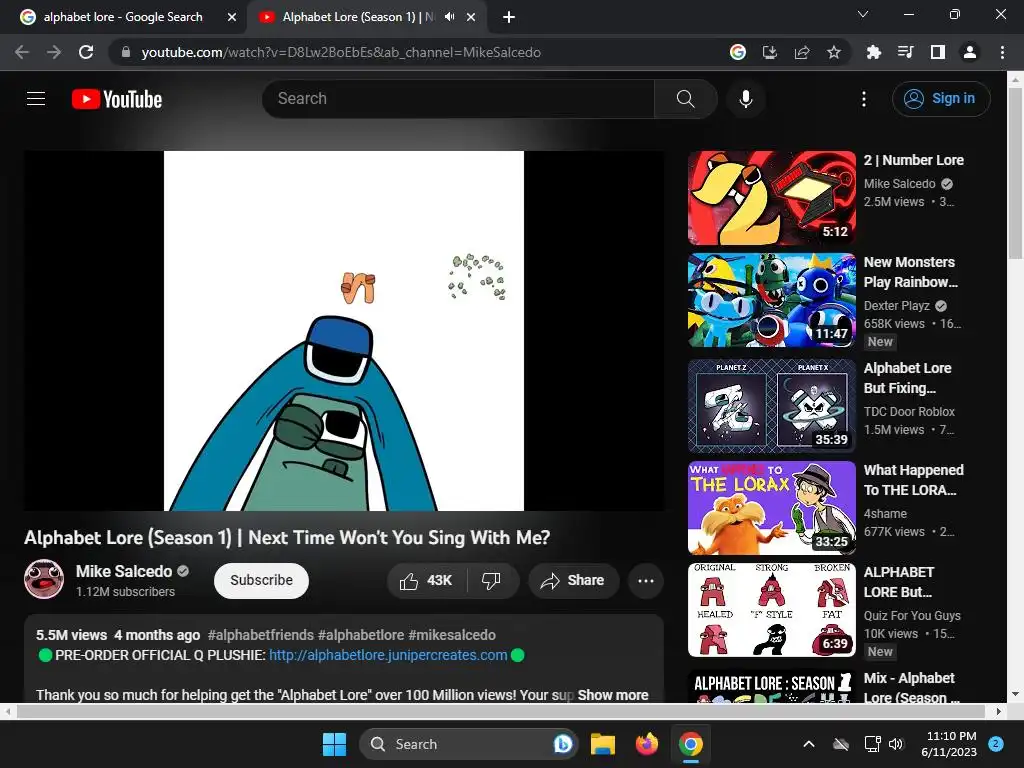This screenshot has width=1024, height=768.
Task: Open alphabetlore.junipercreates.com link
Action: click(x=388, y=655)
